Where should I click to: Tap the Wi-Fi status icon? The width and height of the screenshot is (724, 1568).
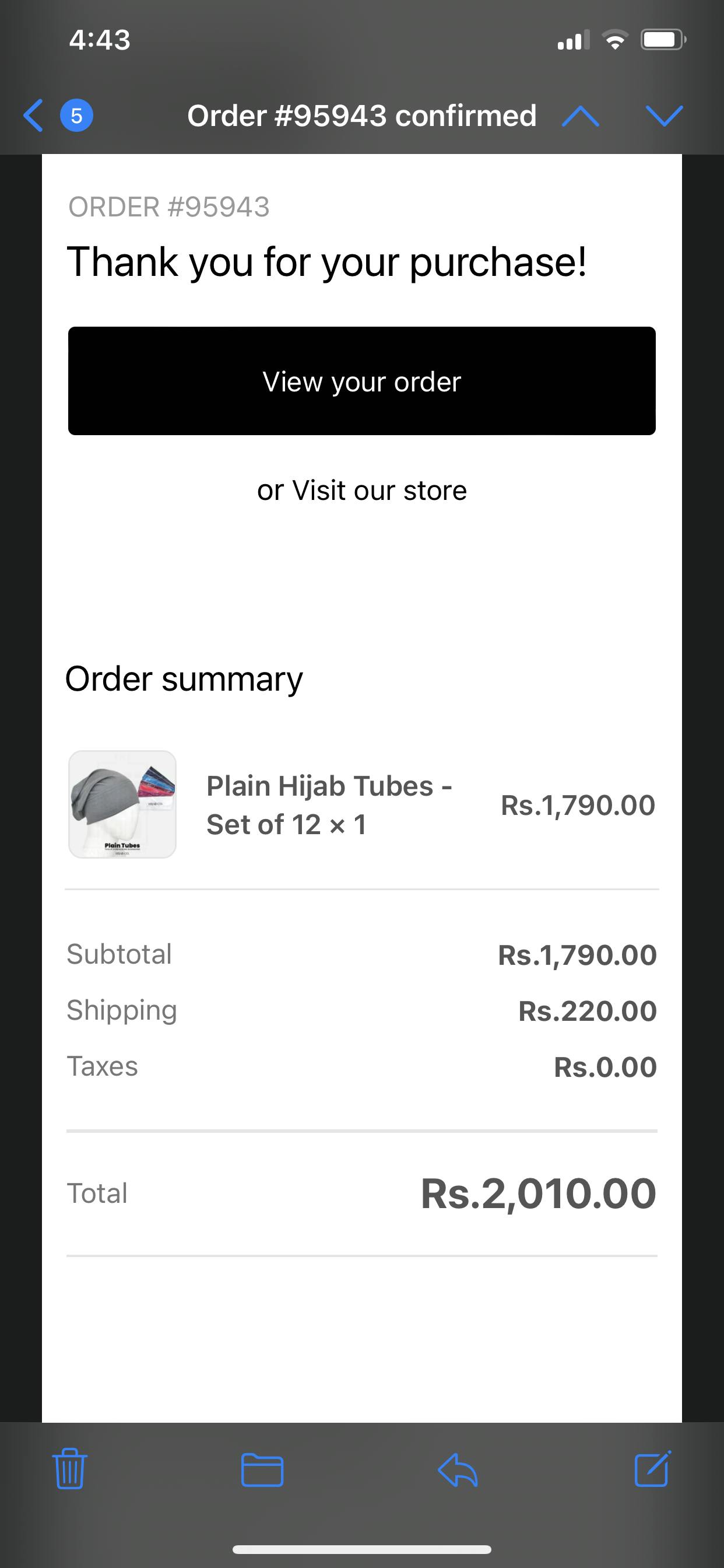pyautogui.click(x=614, y=40)
